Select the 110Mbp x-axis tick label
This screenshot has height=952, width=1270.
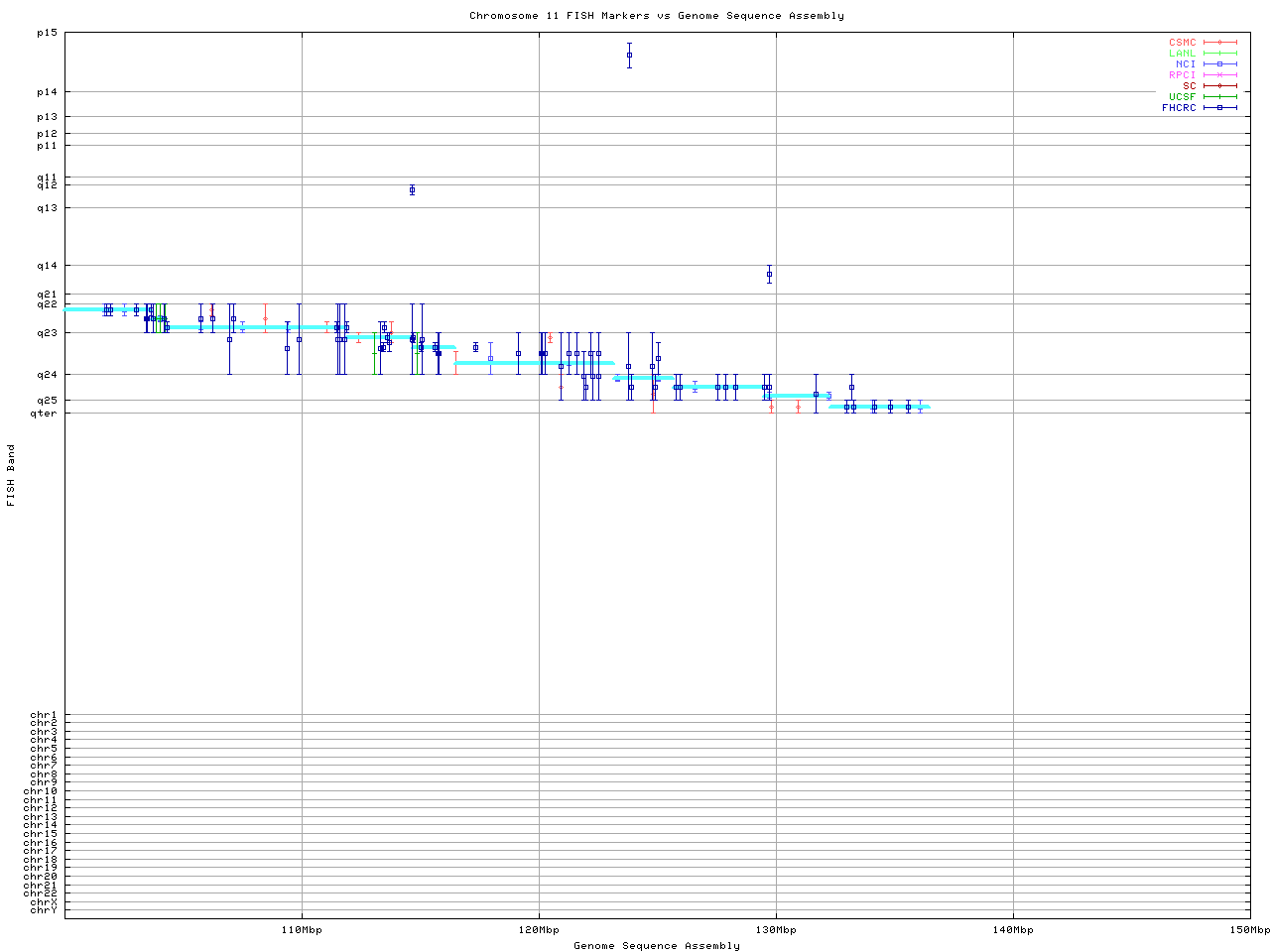click(302, 930)
